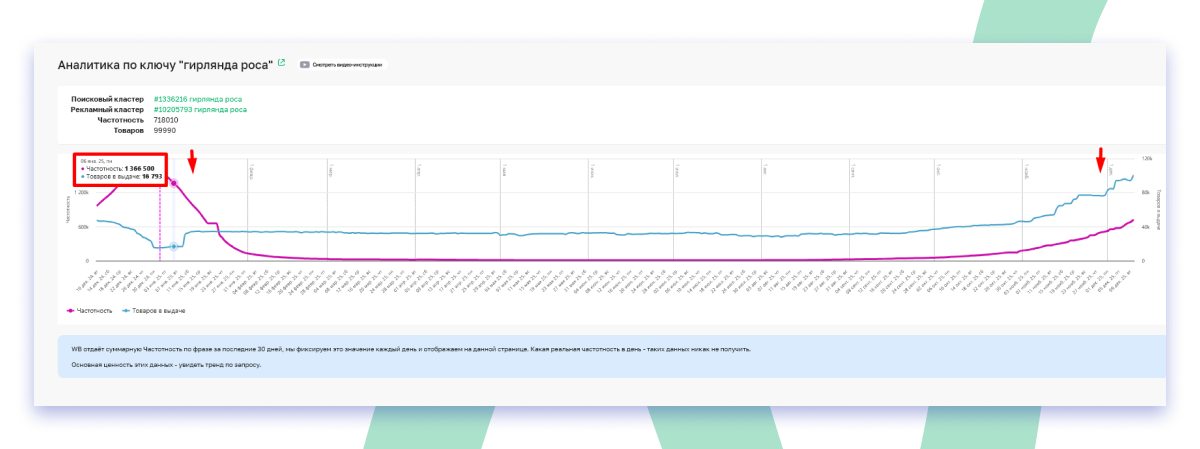Select the 1 авг. month marker on chart
1200x449 pixels.
763,170
